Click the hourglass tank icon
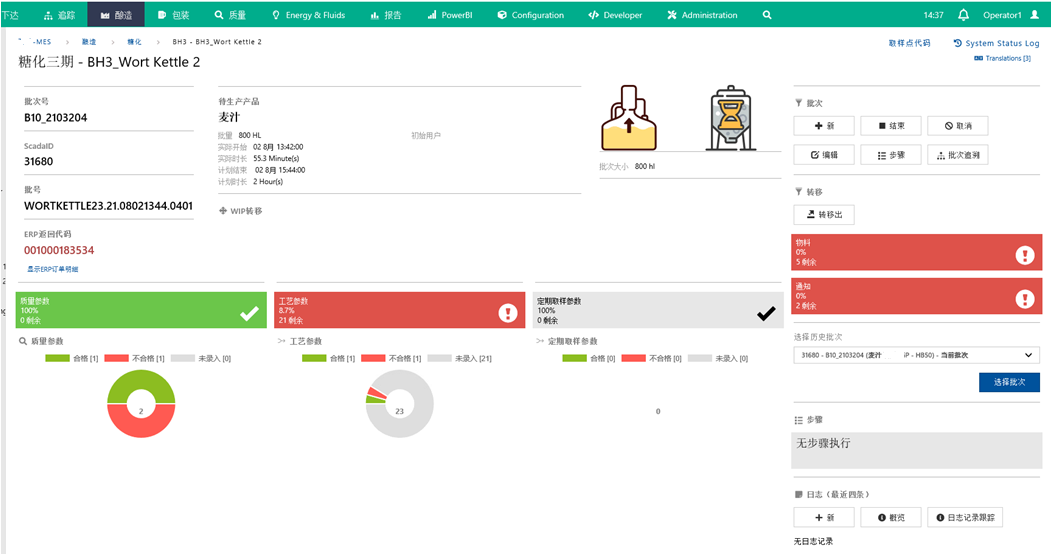The width and height of the screenshot is (1052, 555). 732,118
